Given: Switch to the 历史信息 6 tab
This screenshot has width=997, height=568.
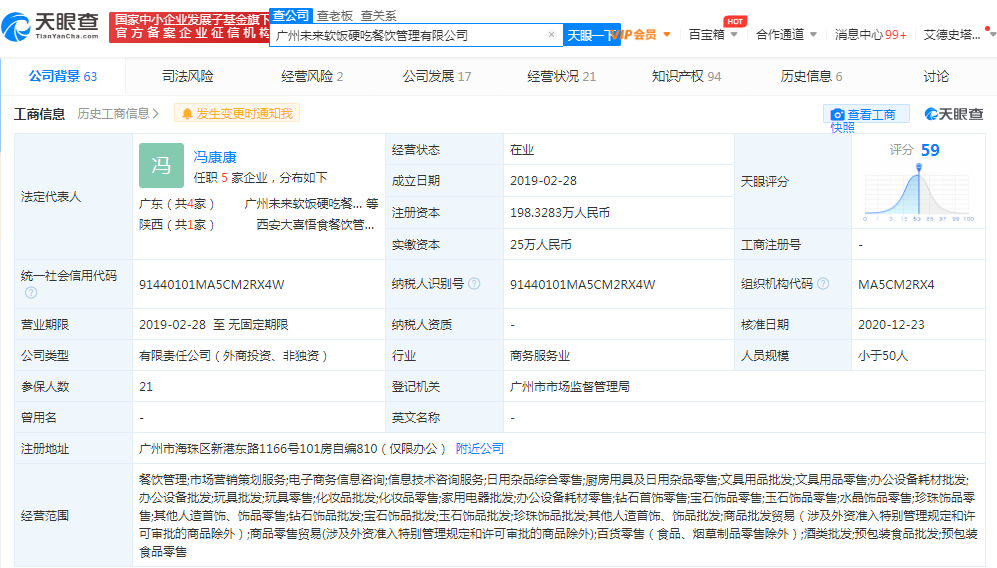Looking at the screenshot, I should click(x=811, y=76).
